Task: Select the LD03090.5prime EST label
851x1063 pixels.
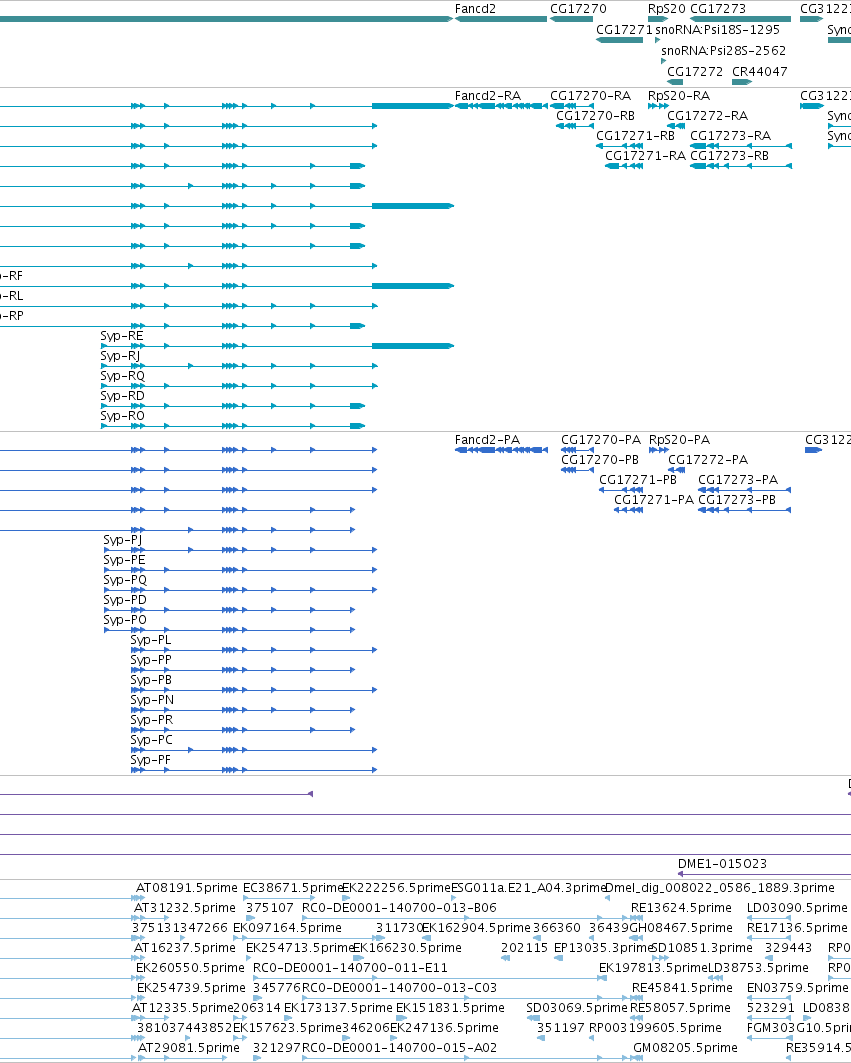Action: point(797,908)
